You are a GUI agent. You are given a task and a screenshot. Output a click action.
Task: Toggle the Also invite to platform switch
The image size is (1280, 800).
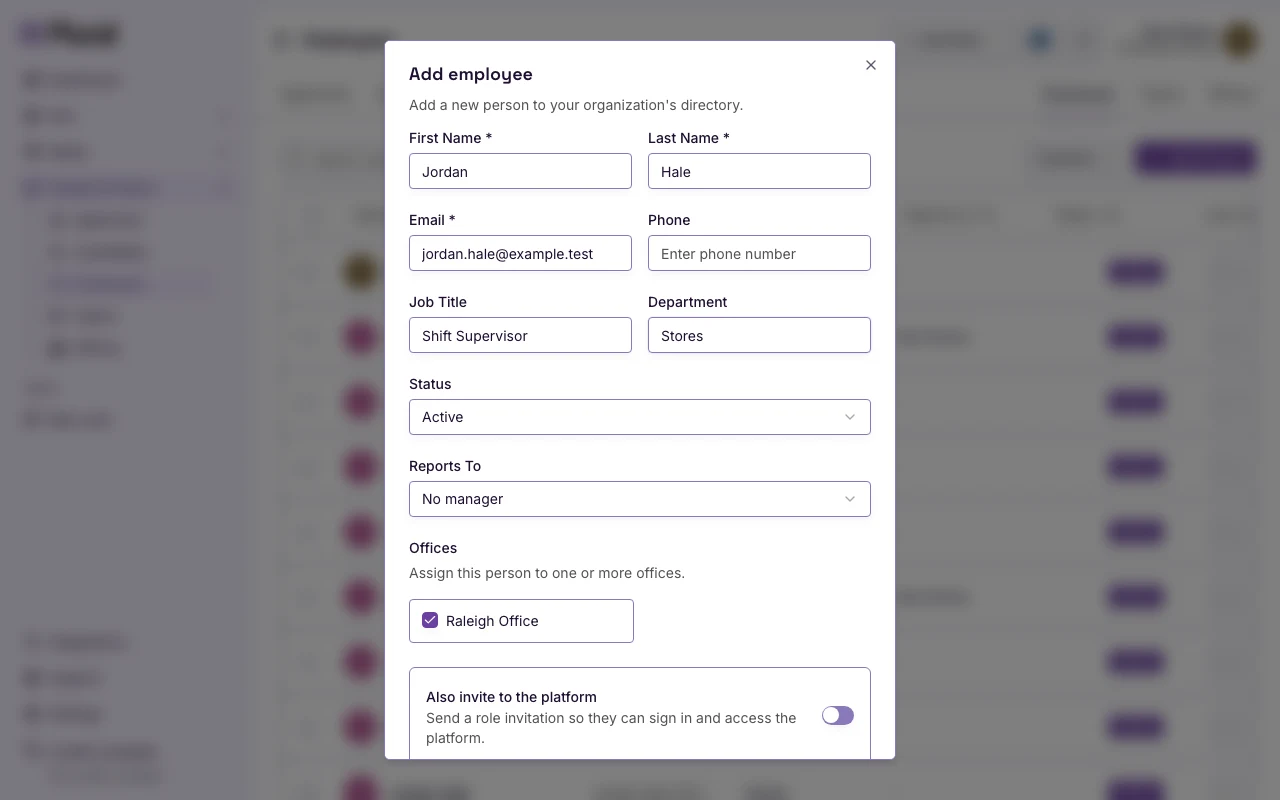pyautogui.click(x=838, y=715)
